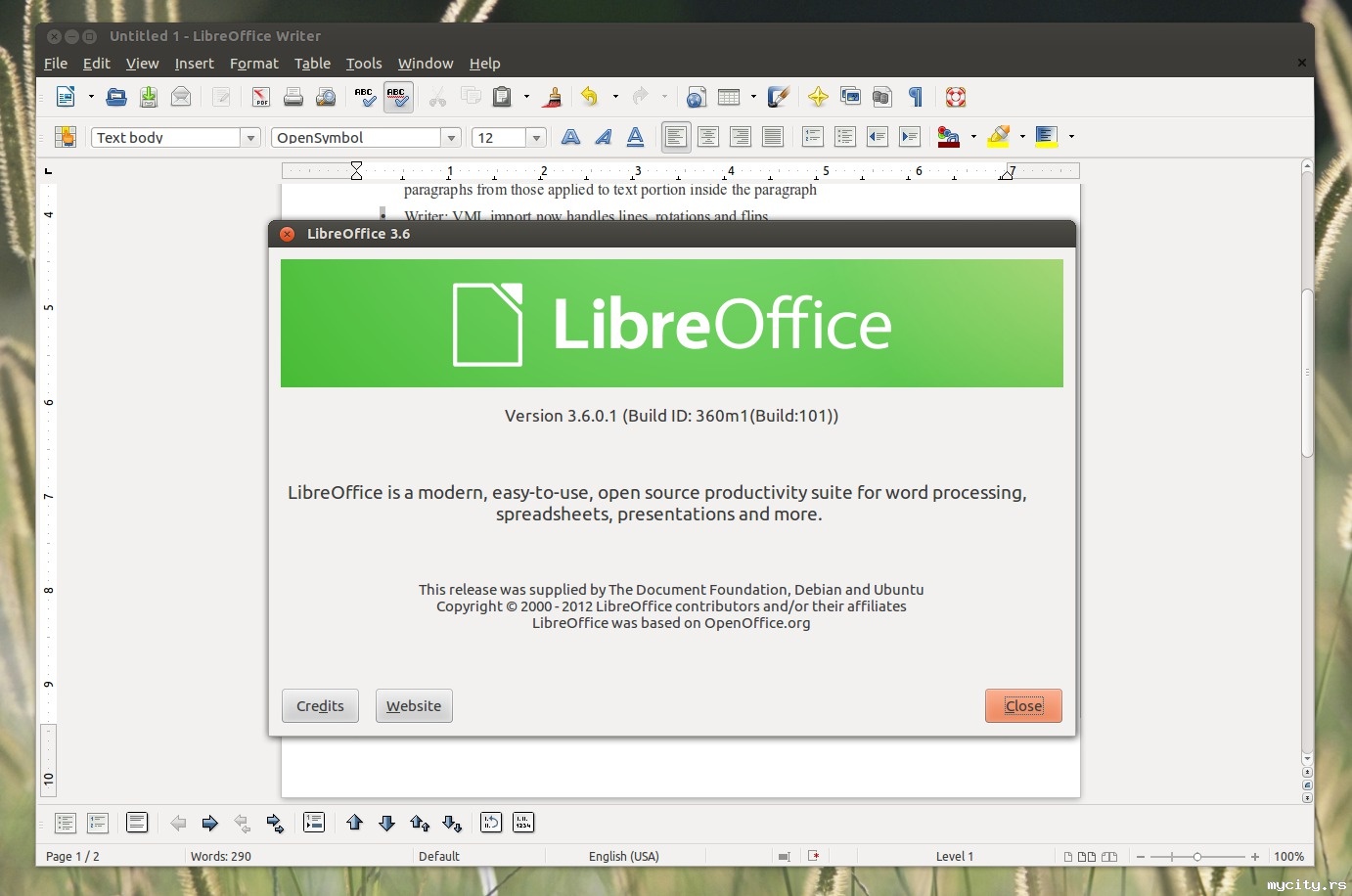Image resolution: width=1352 pixels, height=896 pixels.
Task: Open the File menu
Action: (56, 64)
